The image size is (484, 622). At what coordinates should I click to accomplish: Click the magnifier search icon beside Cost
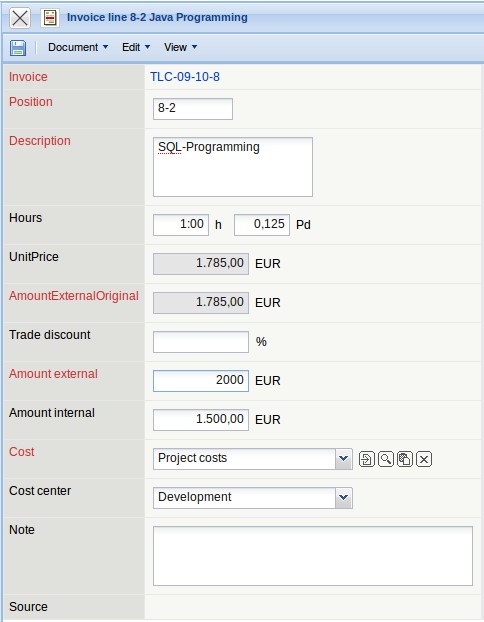pos(386,459)
